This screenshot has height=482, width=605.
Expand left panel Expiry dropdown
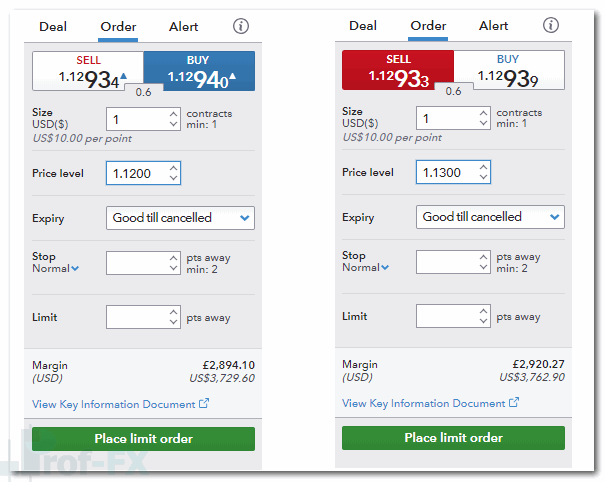pyautogui.click(x=180, y=217)
